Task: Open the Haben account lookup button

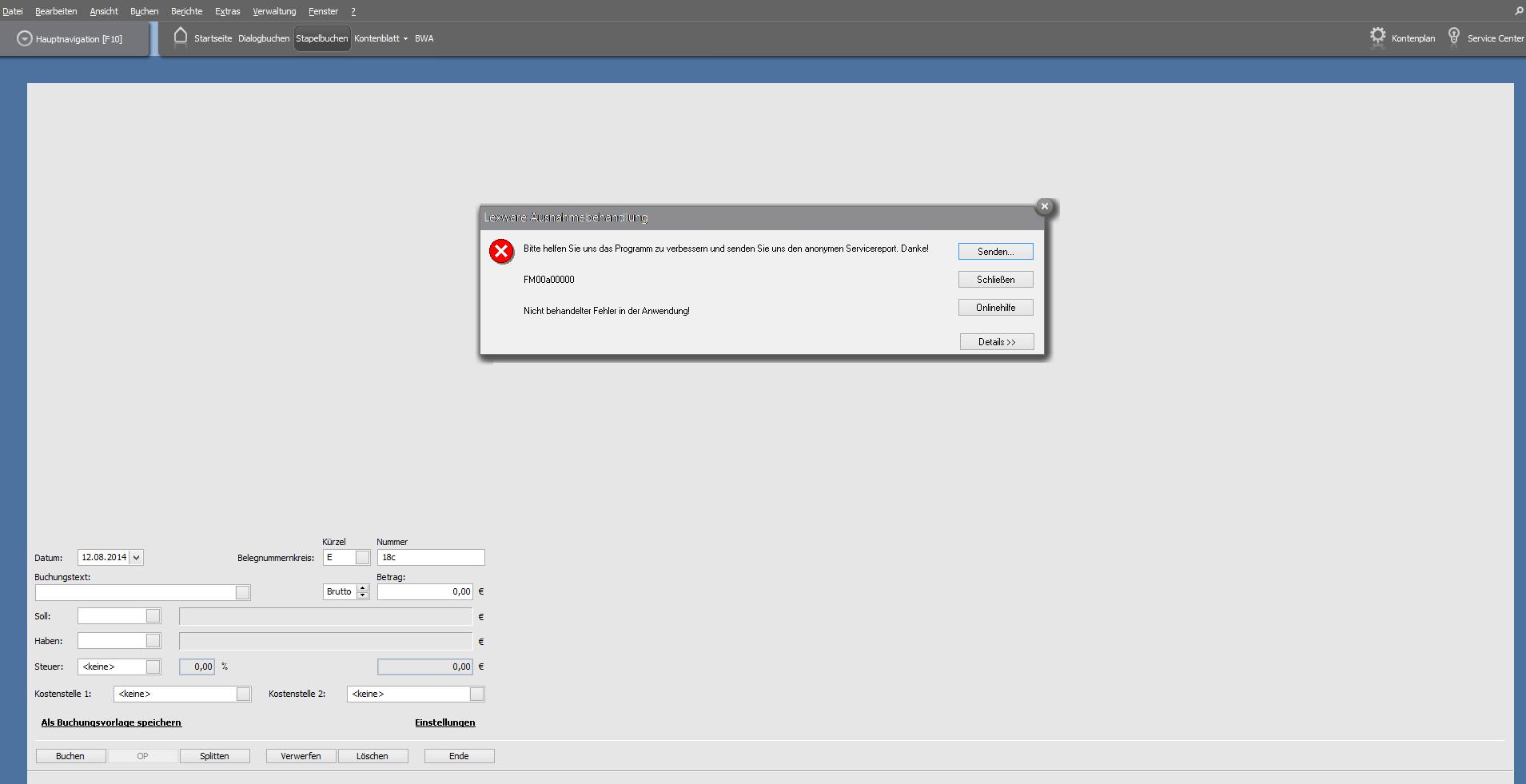Action: pyautogui.click(x=153, y=641)
